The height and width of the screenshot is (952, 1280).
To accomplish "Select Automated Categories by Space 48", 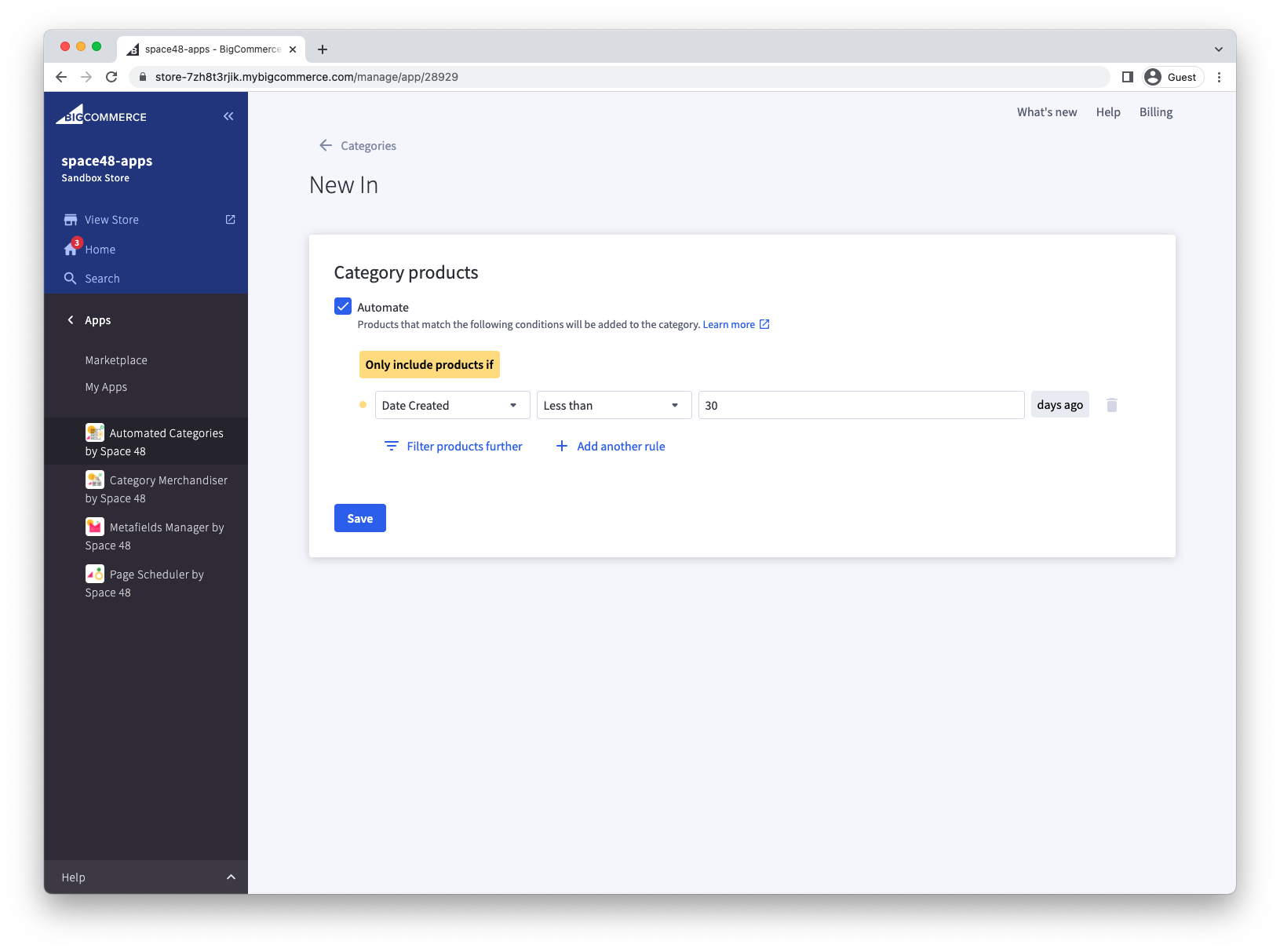I will click(146, 441).
